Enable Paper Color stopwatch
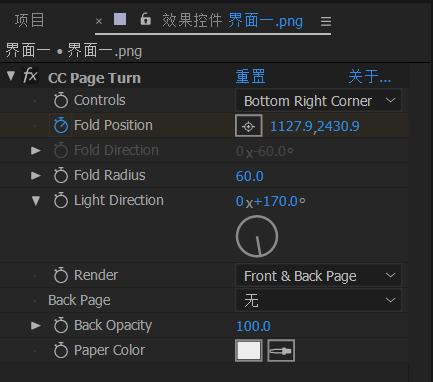433x382 pixels. pos(61,350)
